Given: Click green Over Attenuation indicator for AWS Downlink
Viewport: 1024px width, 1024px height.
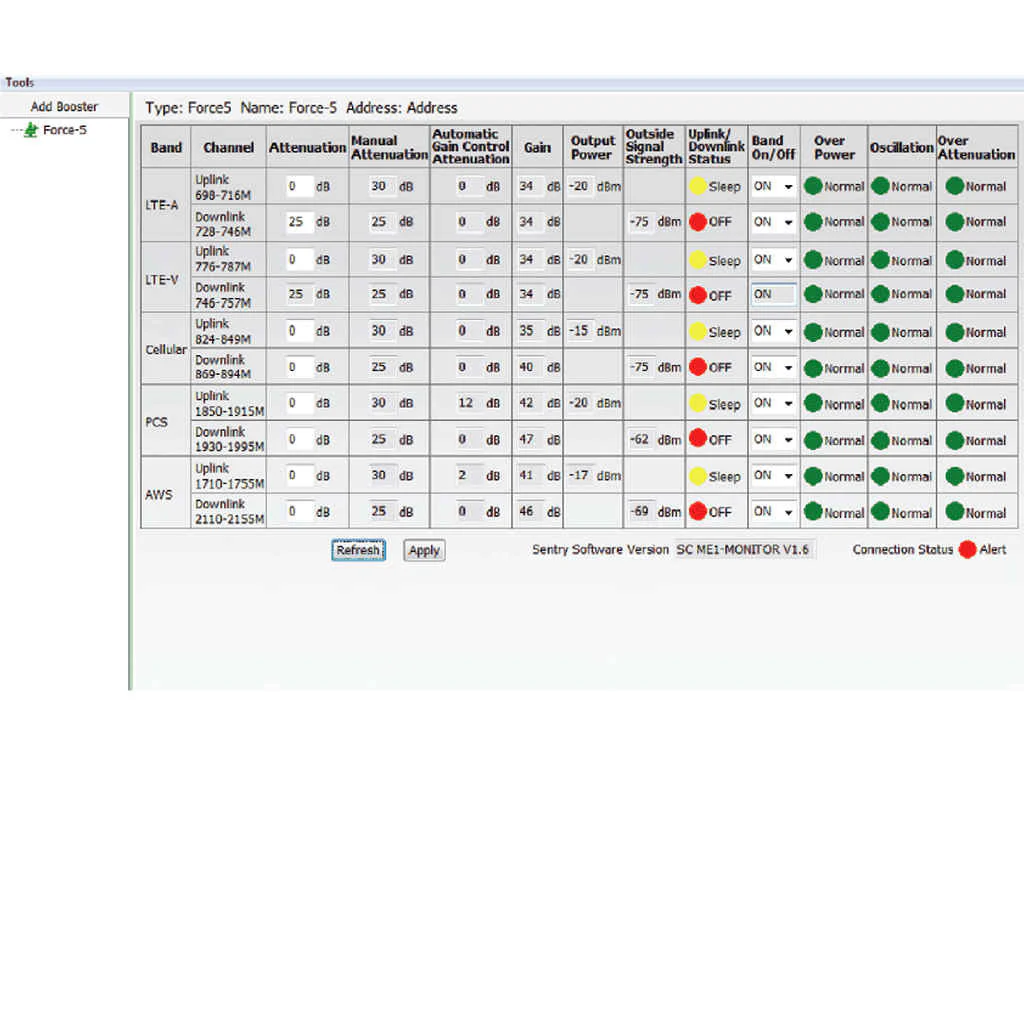Looking at the screenshot, I should pos(955,512).
